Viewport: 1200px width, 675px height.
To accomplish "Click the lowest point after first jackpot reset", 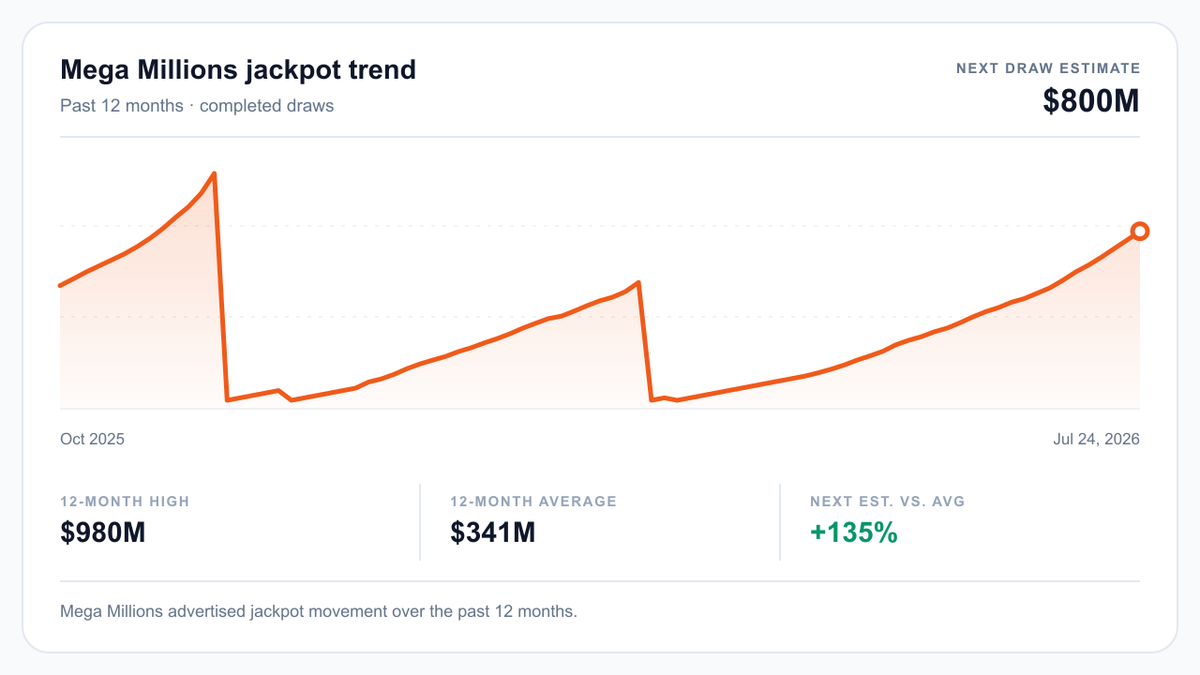I will (228, 400).
